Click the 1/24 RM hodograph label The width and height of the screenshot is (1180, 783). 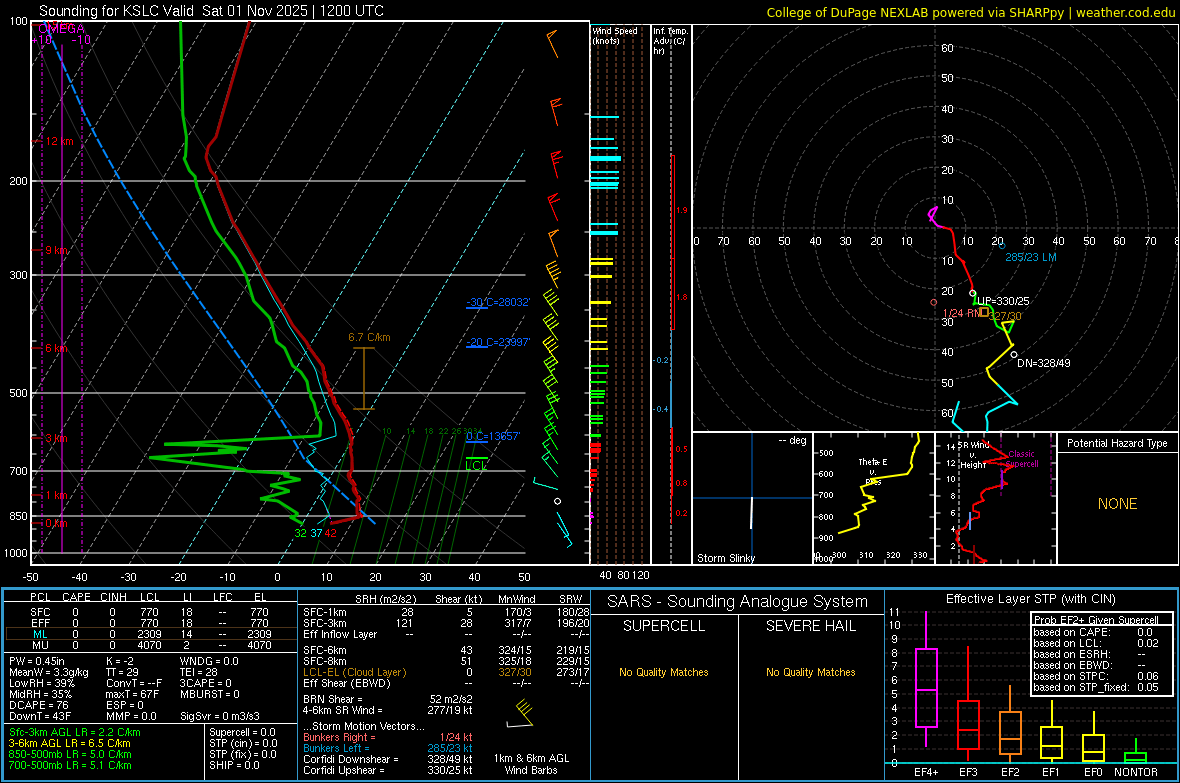[962, 312]
